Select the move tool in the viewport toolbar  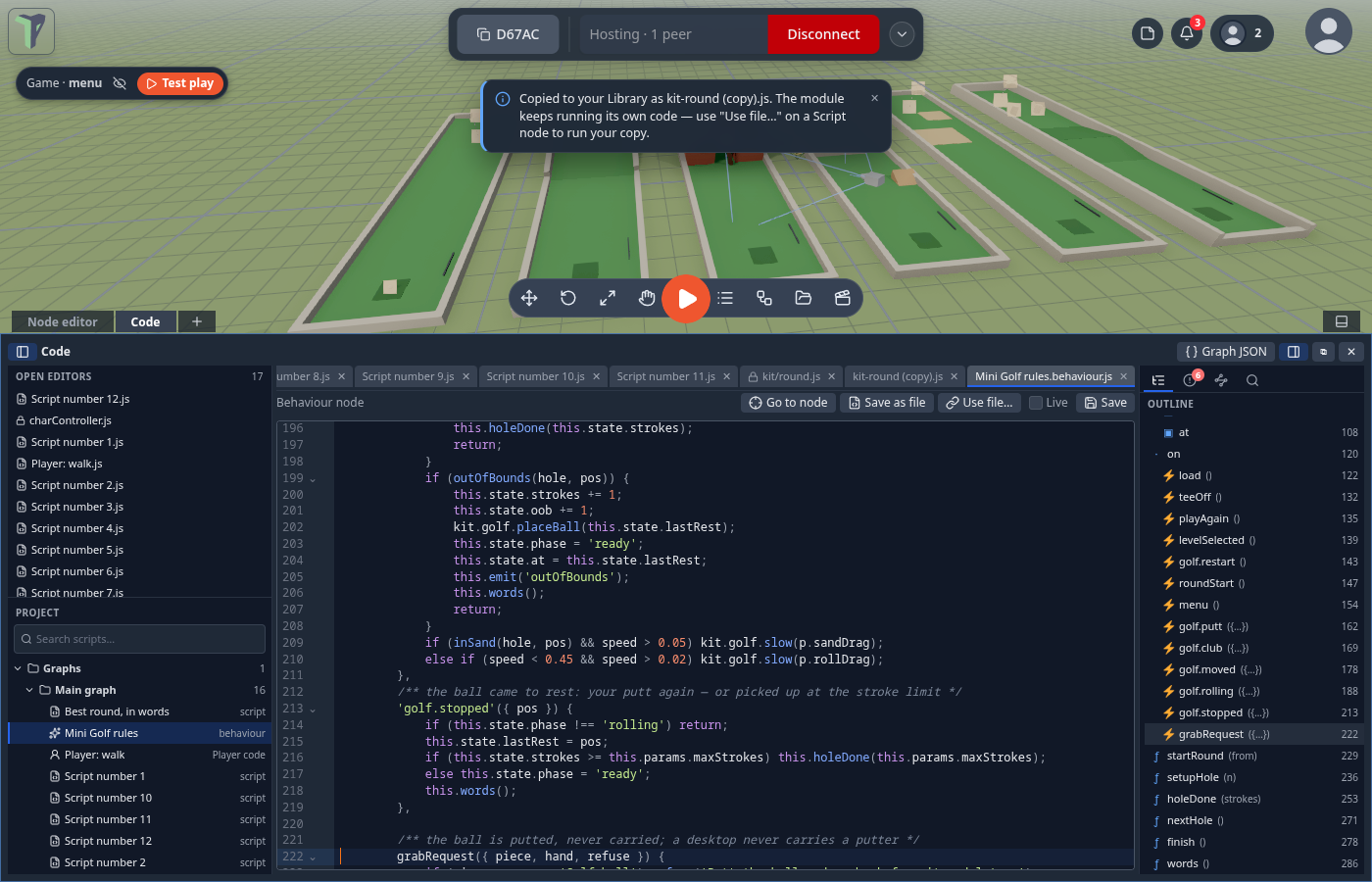click(529, 298)
